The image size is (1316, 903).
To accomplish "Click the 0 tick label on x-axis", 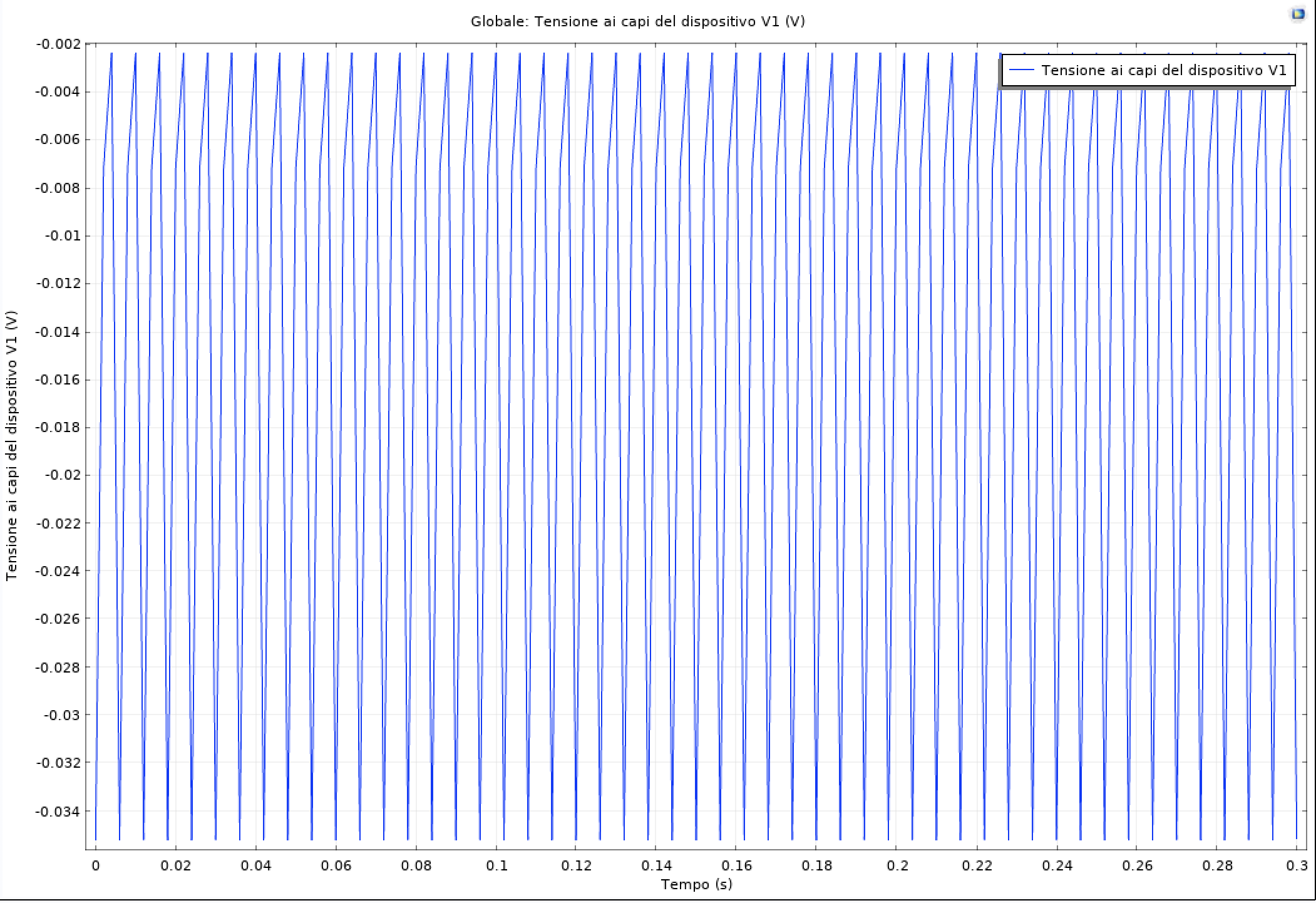I will click(x=95, y=866).
